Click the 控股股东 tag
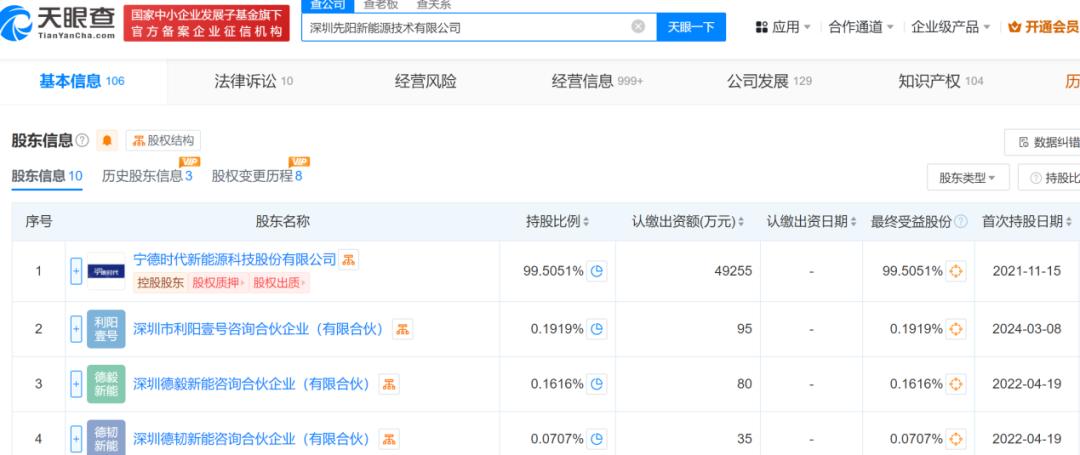The height and width of the screenshot is (455, 1080). pos(160,282)
